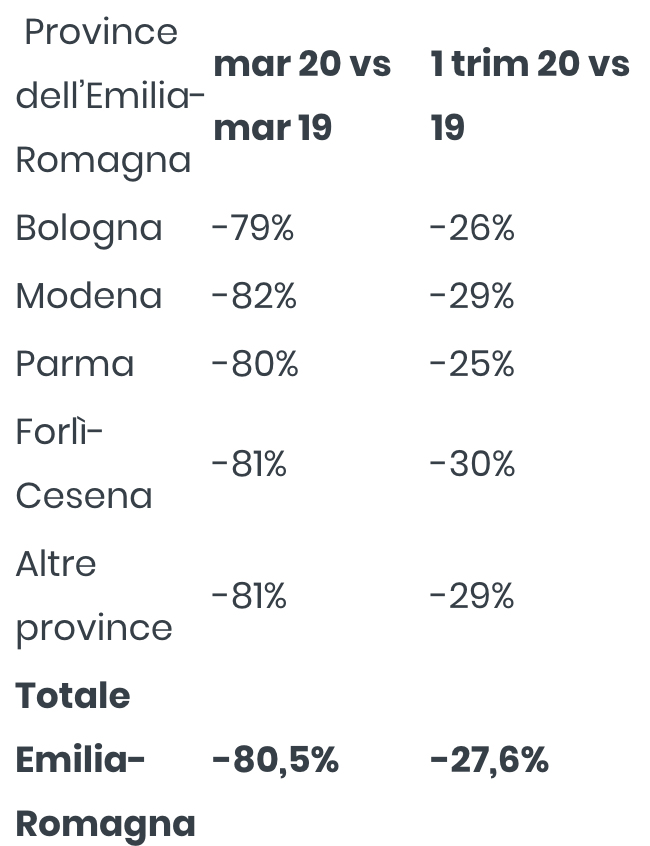Select the 'Altre province' row label
Screen dimensions: 650x846
pyautogui.click(x=94, y=596)
